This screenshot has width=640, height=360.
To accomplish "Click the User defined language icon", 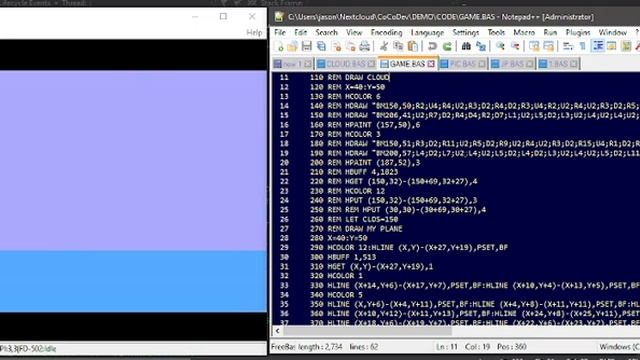I will point(611,46).
